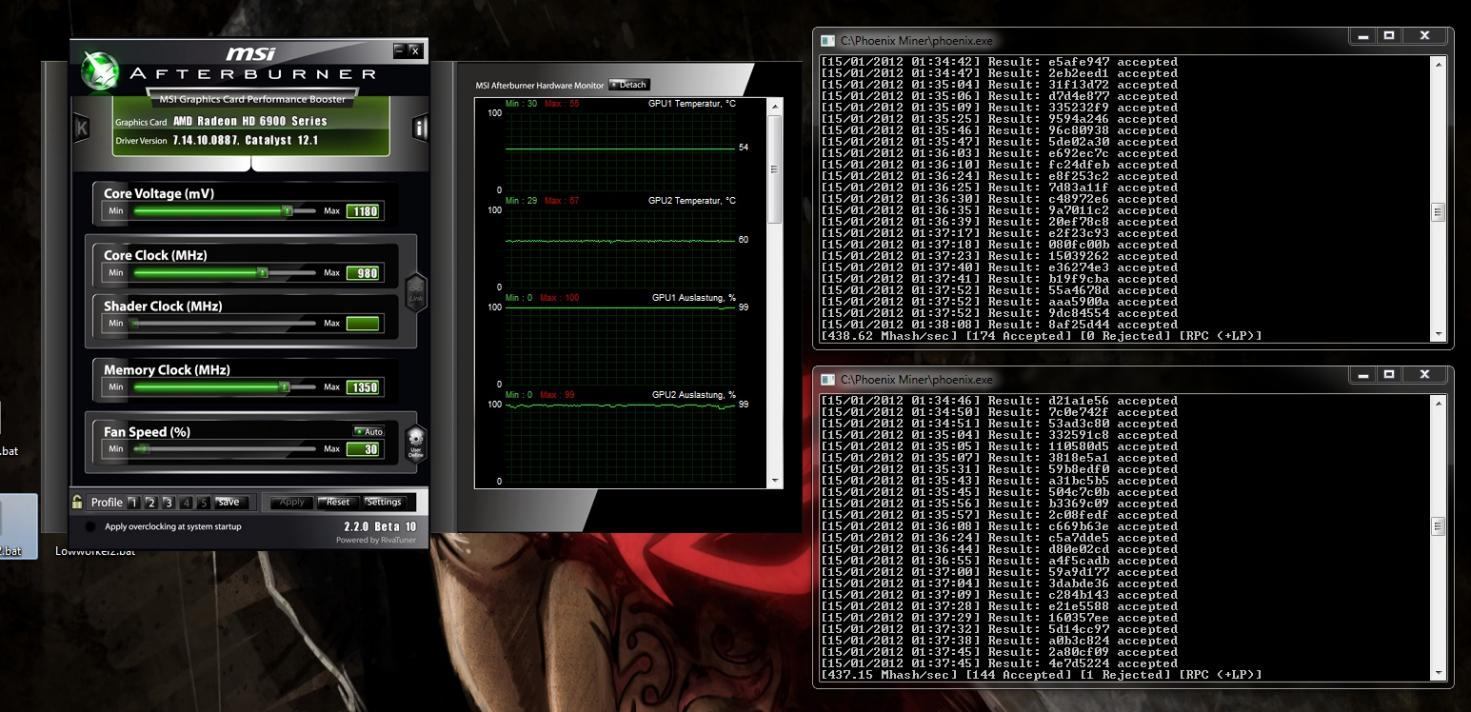The image size is (1471, 712).
Task: Click lower console scrollbar up arrow
Action: (x=1439, y=403)
